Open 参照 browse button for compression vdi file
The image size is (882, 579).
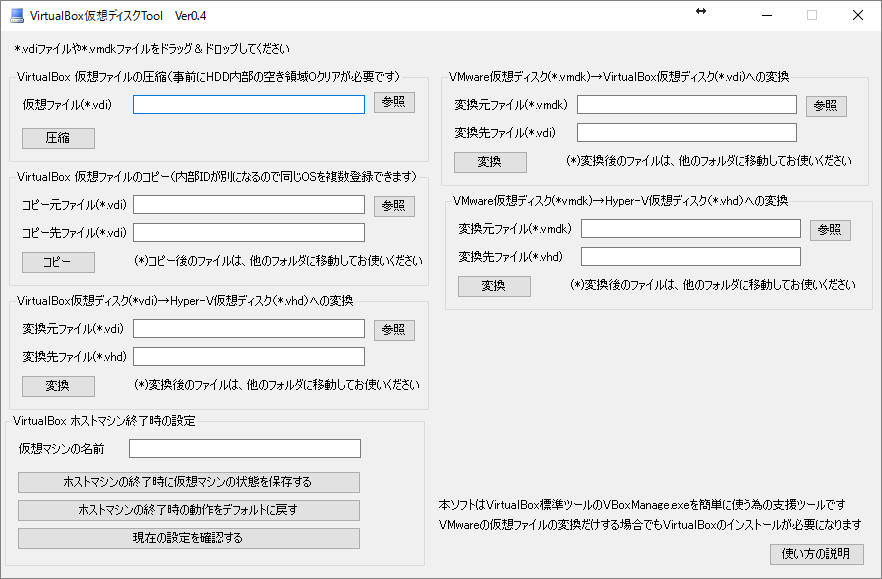click(x=394, y=102)
